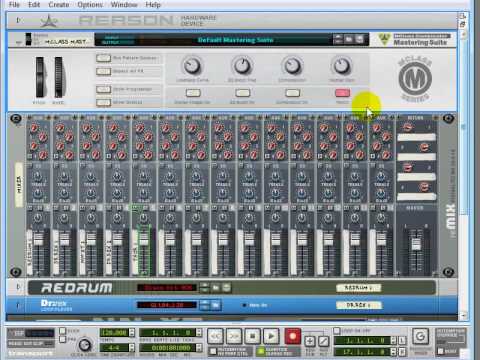
Task: Open the Create menu
Action: pyautogui.click(x=59, y=5)
